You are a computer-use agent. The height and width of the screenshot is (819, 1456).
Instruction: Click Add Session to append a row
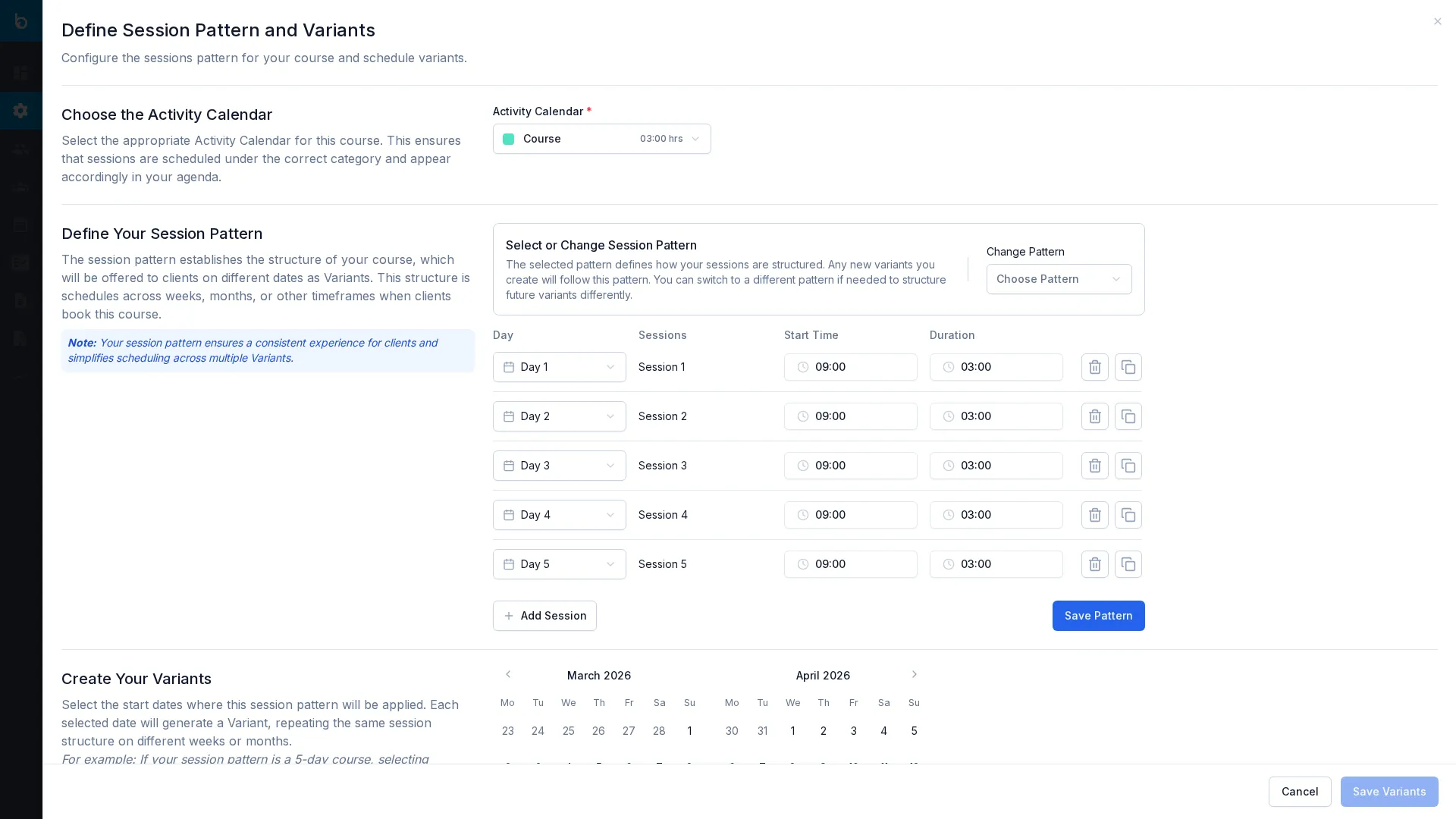point(544,616)
